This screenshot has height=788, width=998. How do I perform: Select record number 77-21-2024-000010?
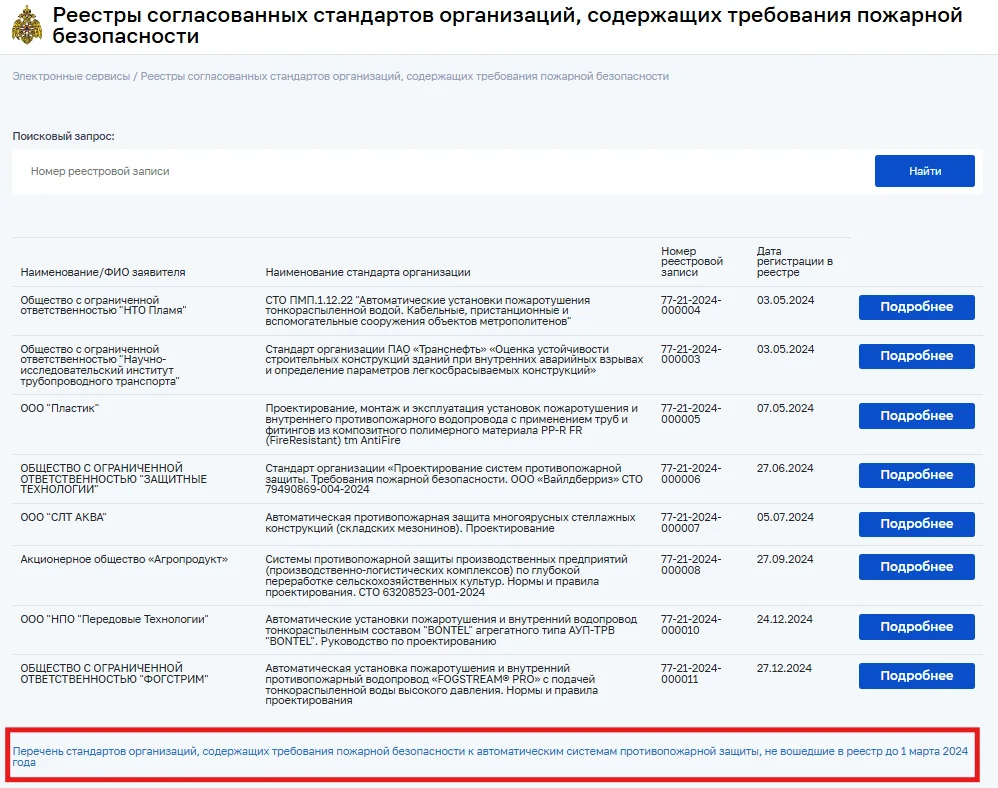[x=691, y=624]
